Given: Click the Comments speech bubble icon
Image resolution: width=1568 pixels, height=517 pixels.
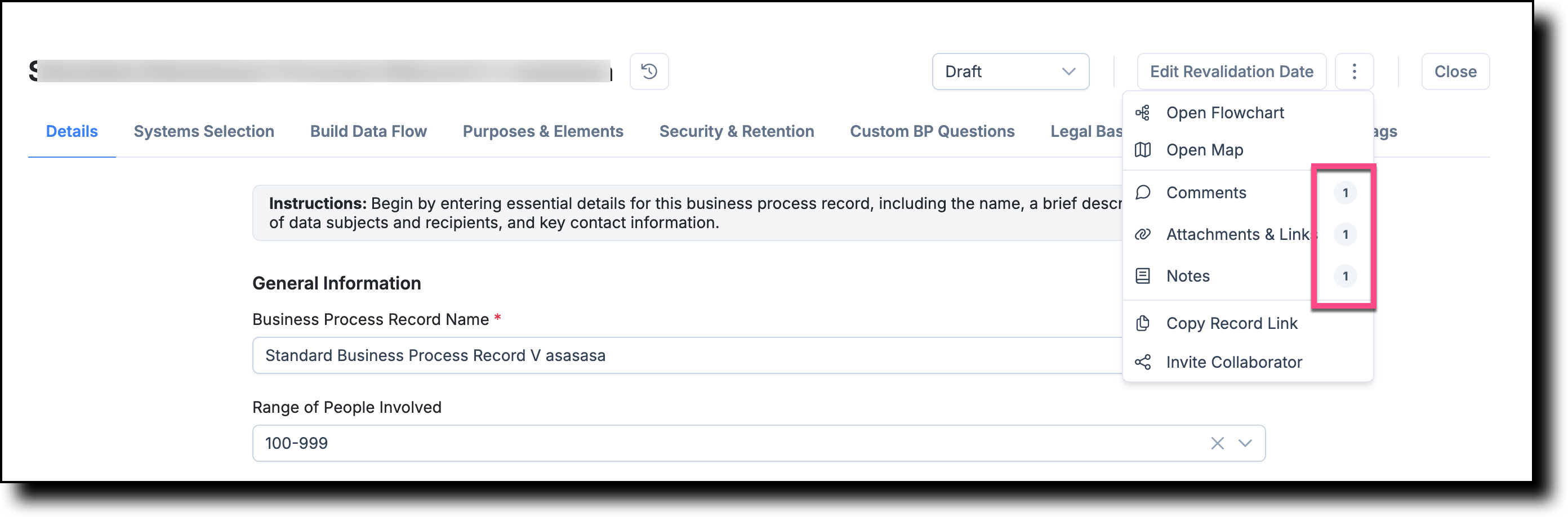Looking at the screenshot, I should tap(1143, 193).
